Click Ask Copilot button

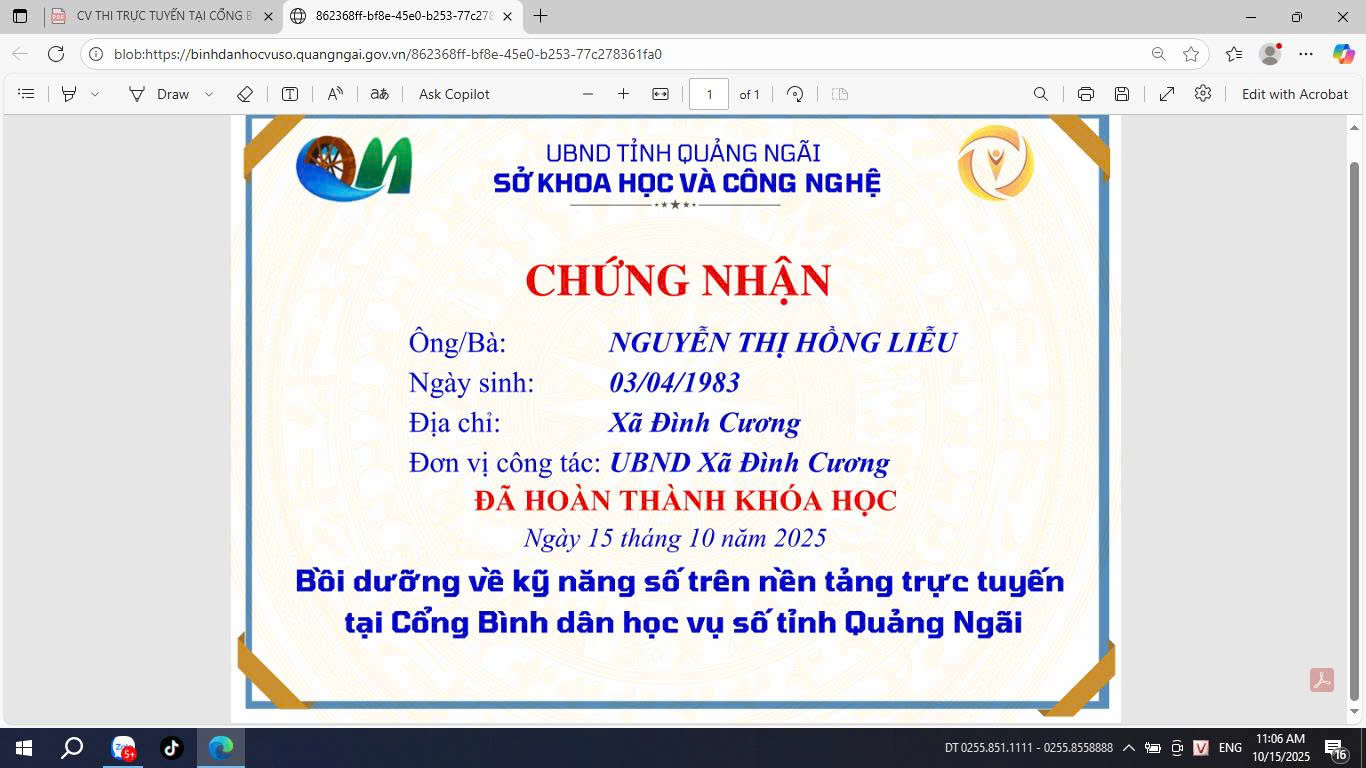pyautogui.click(x=454, y=94)
